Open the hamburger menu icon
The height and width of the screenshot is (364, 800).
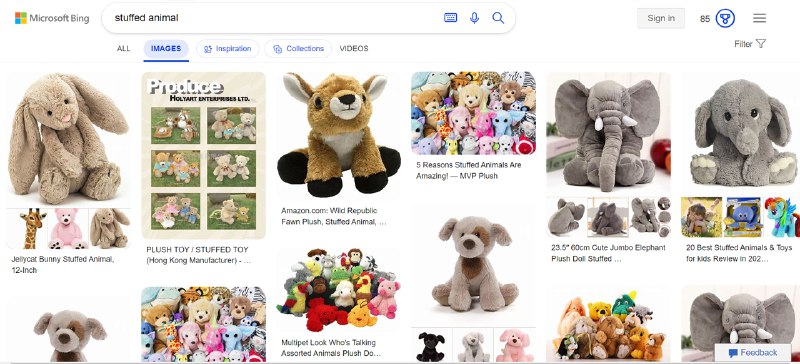click(759, 18)
